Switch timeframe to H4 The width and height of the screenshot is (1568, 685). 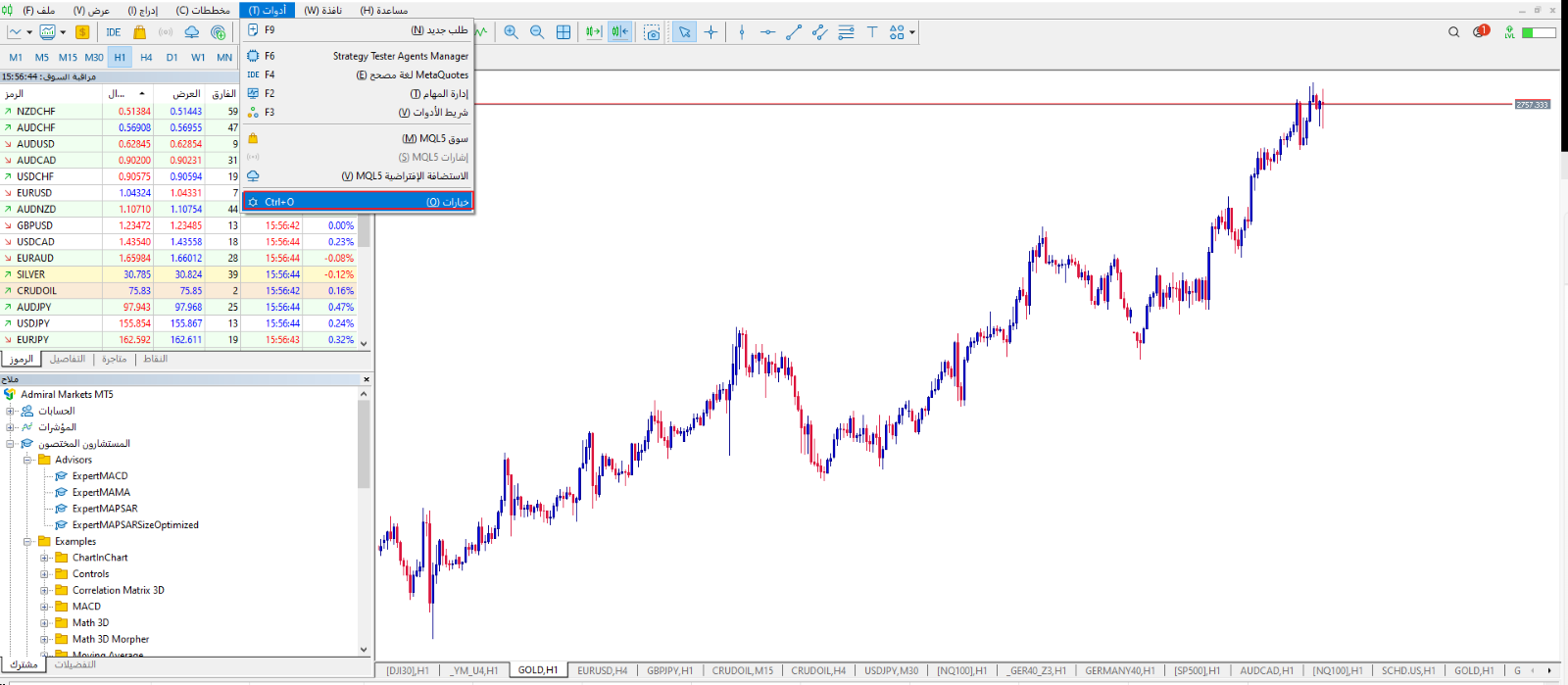click(146, 57)
